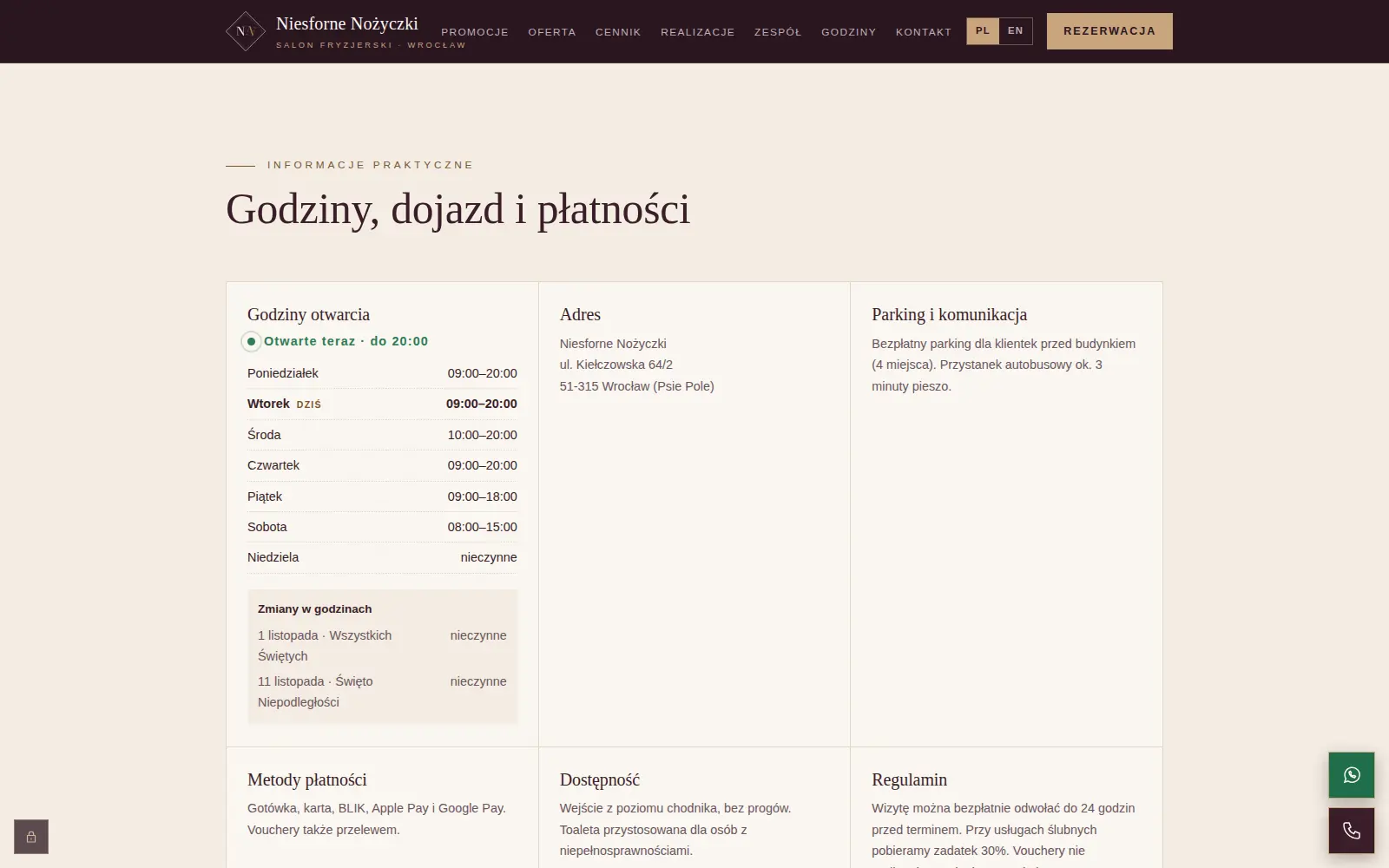The height and width of the screenshot is (868, 1389).
Task: Select the Poniedziałek hours row
Action: [x=382, y=373]
